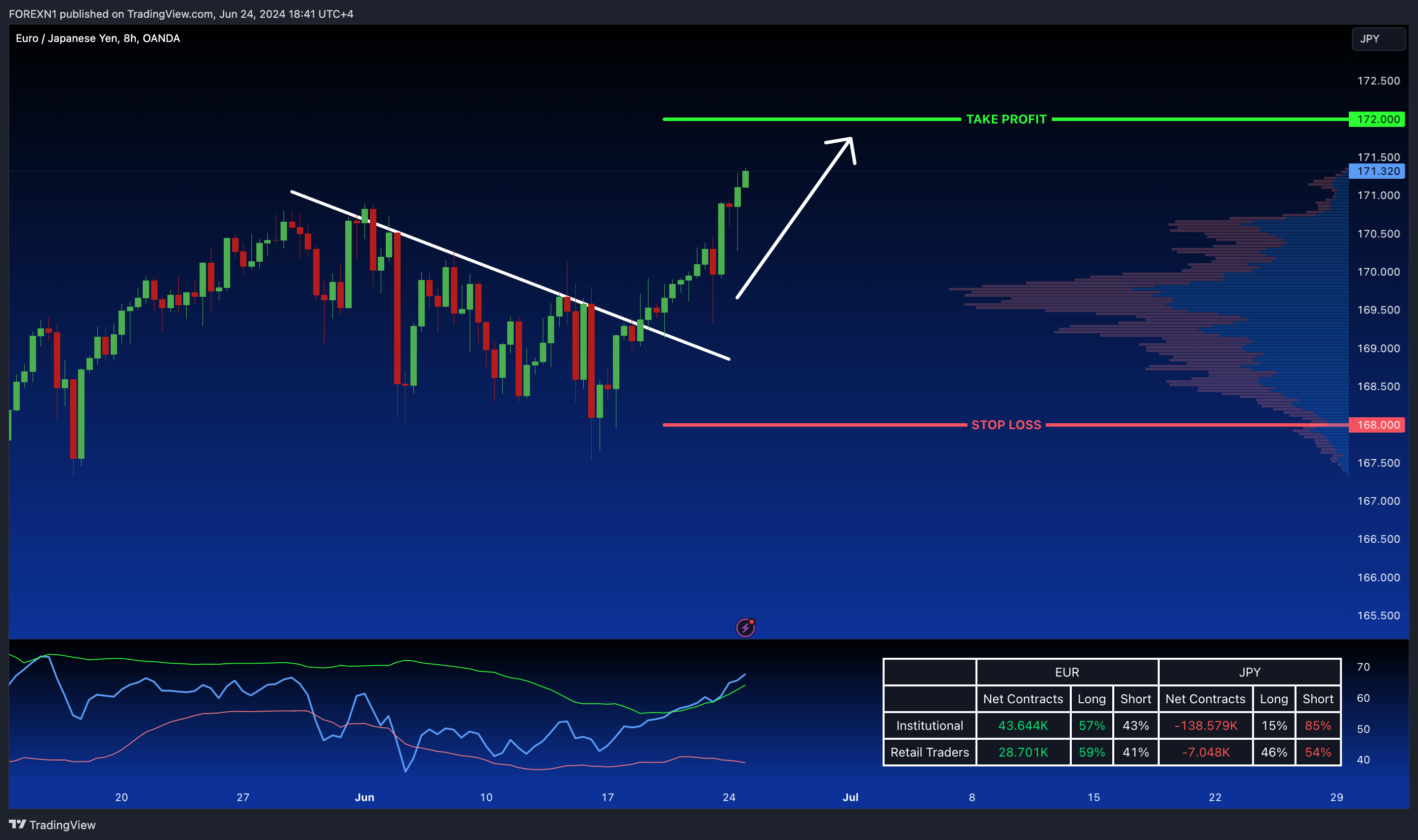Viewport: 1418px width, 840px height.
Task: Click the 170.000 price axis label
Action: click(x=1378, y=272)
